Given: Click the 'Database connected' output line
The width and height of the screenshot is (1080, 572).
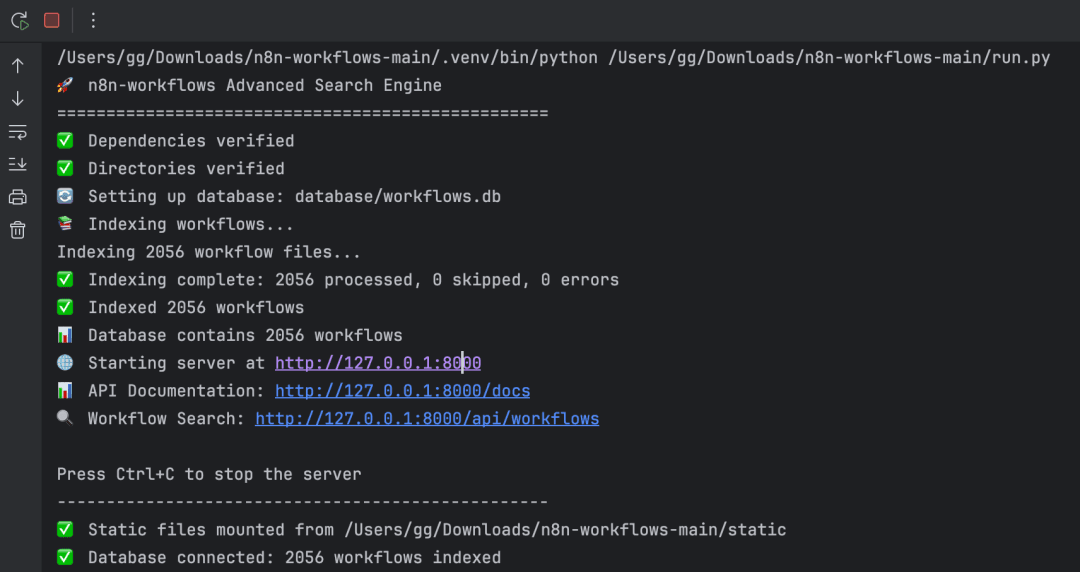Looking at the screenshot, I should 279,558.
